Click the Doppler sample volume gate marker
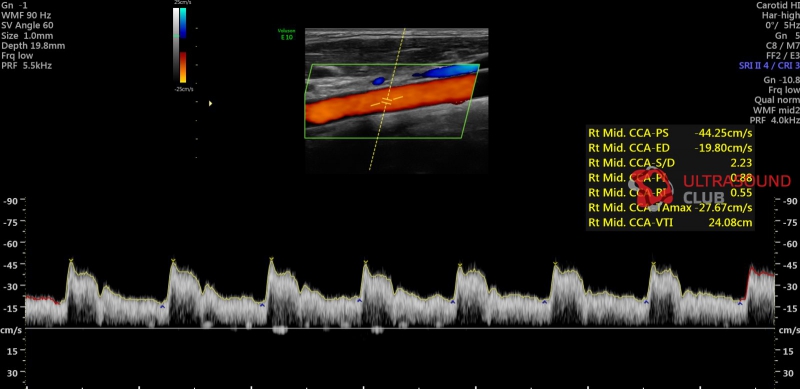Screen dimensions: 800x389 [387, 101]
